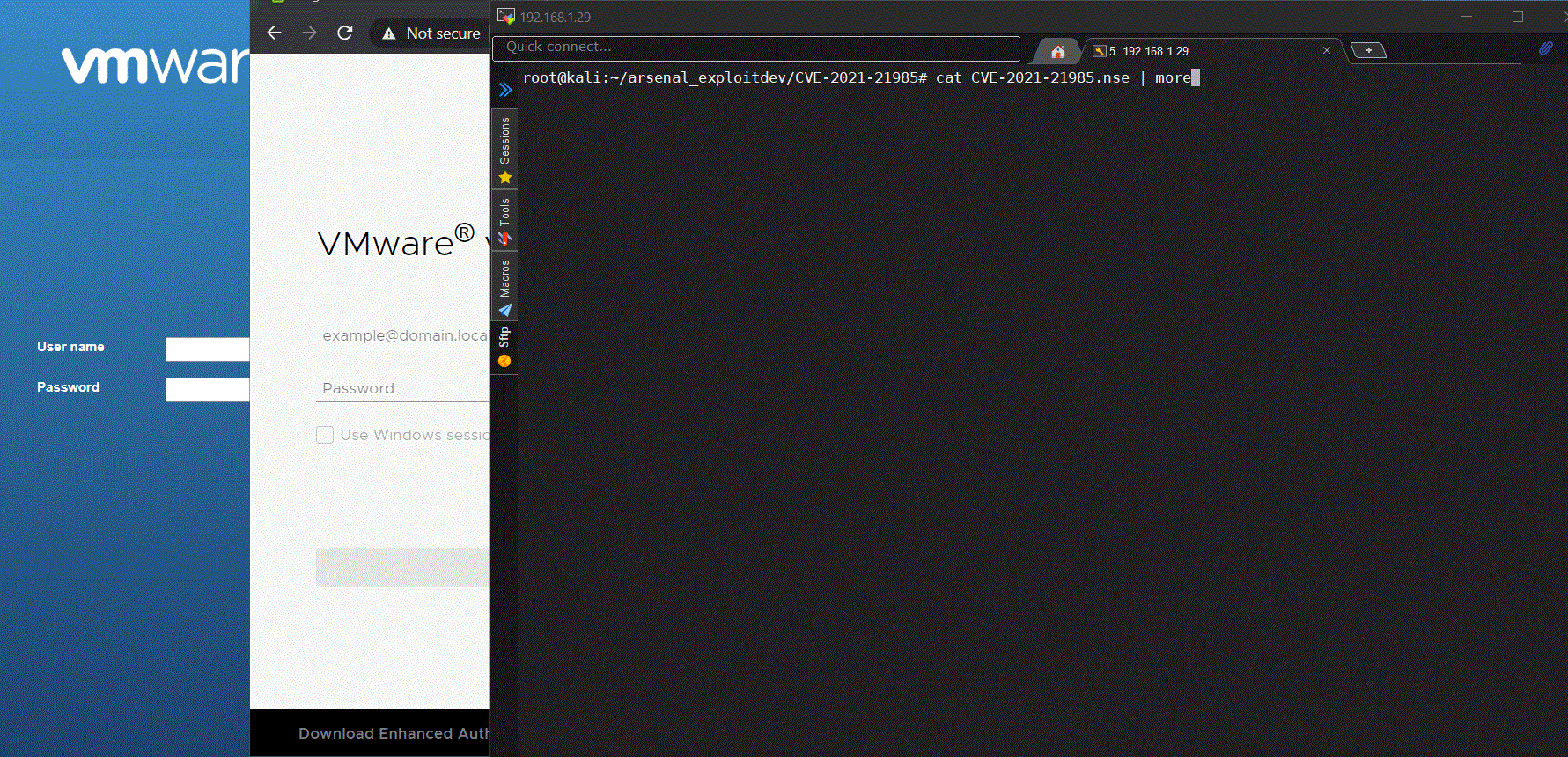This screenshot has width=1568, height=757.
Task: Focus the example@domain.local username field
Action: coord(402,335)
